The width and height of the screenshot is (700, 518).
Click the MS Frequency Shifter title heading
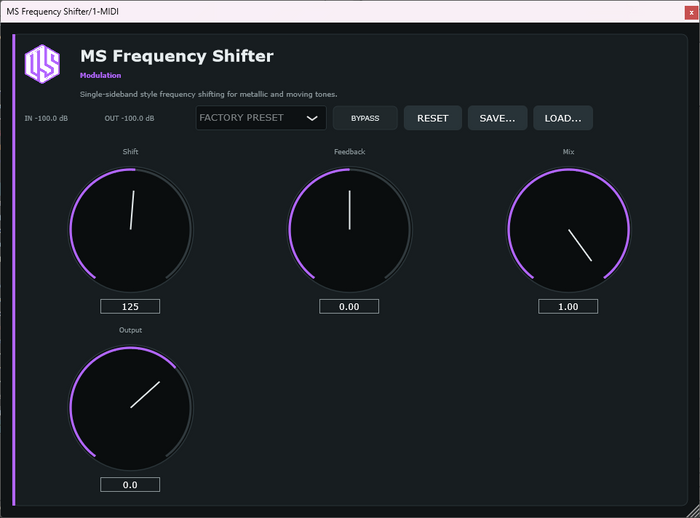tap(177, 56)
